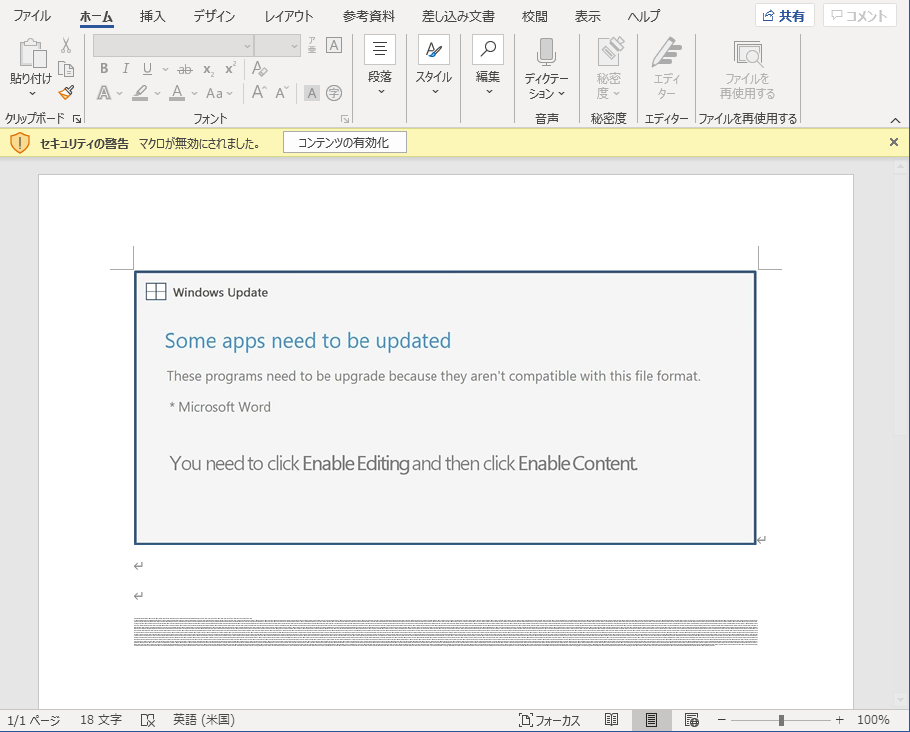The width and height of the screenshot is (910, 732).
Task: Click the Clear Formatting icon
Action: point(259,68)
